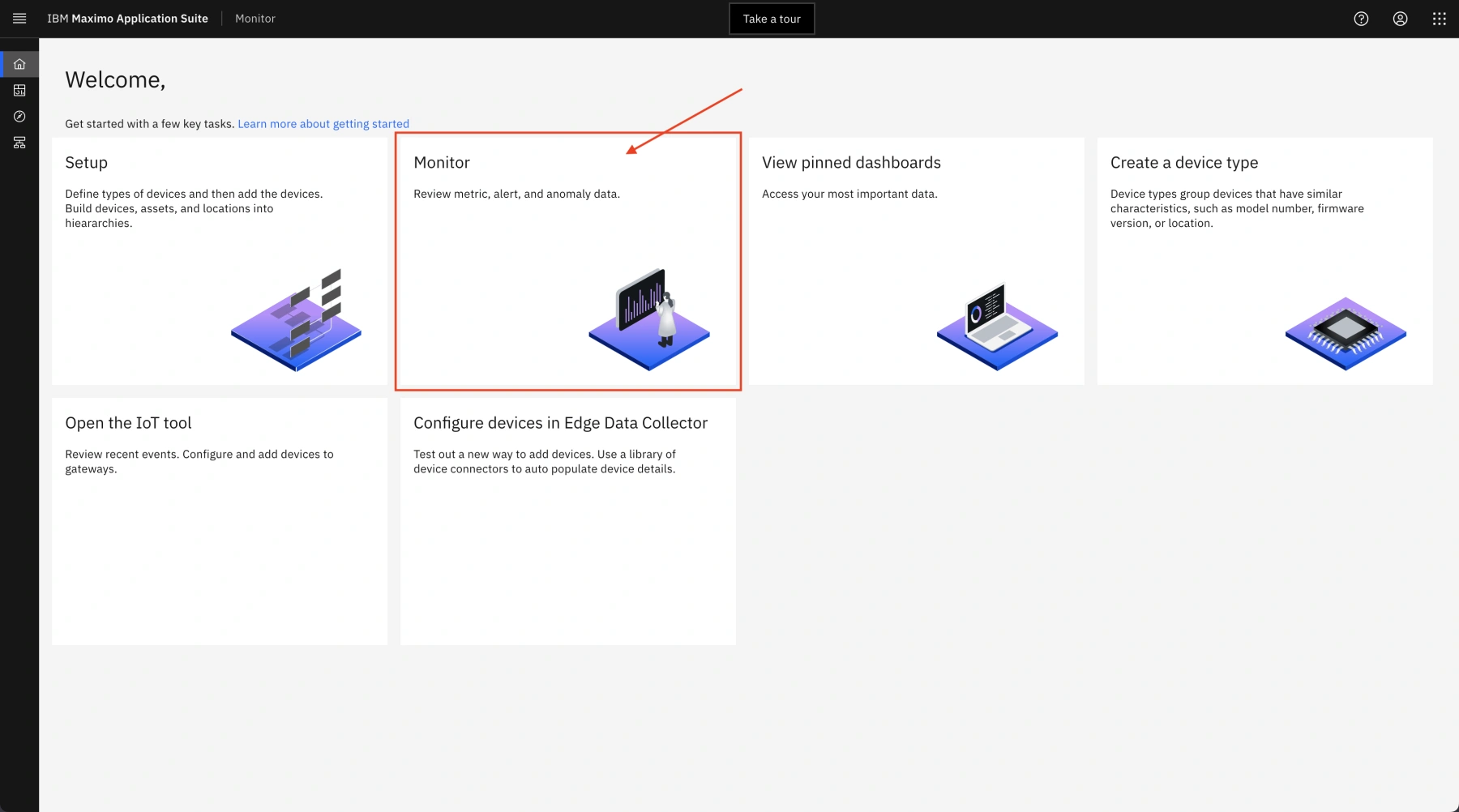
Task: Click the microchip device type illustration
Action: (1346, 334)
